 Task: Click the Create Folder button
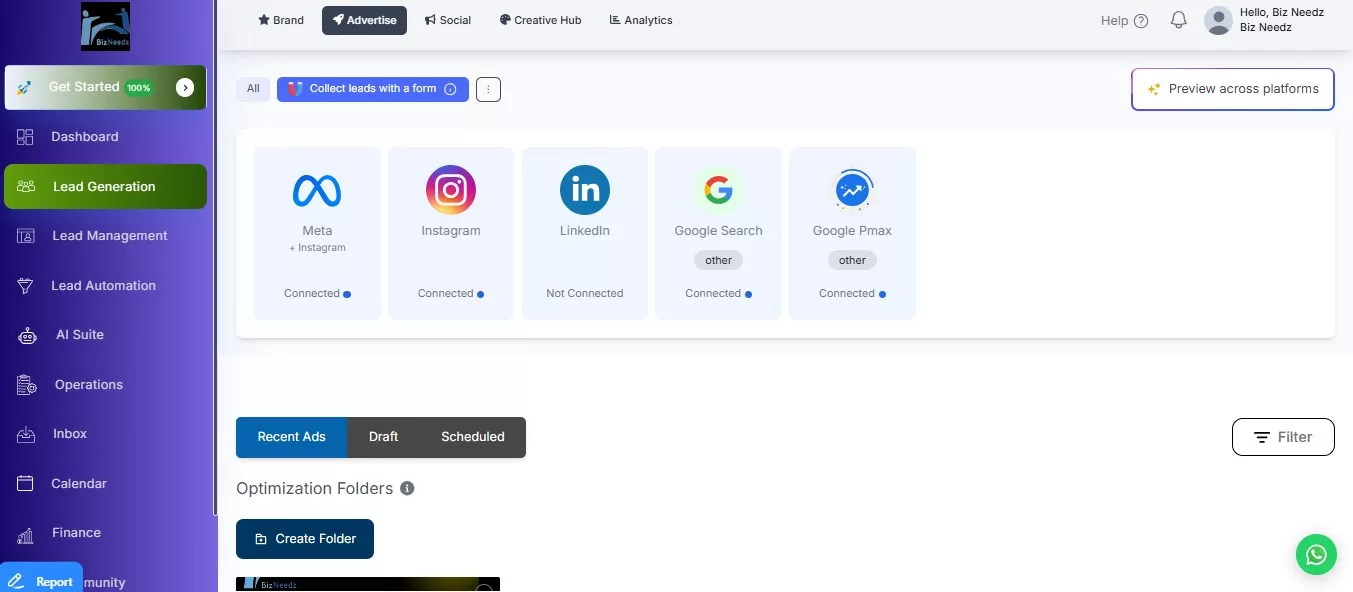coord(305,539)
